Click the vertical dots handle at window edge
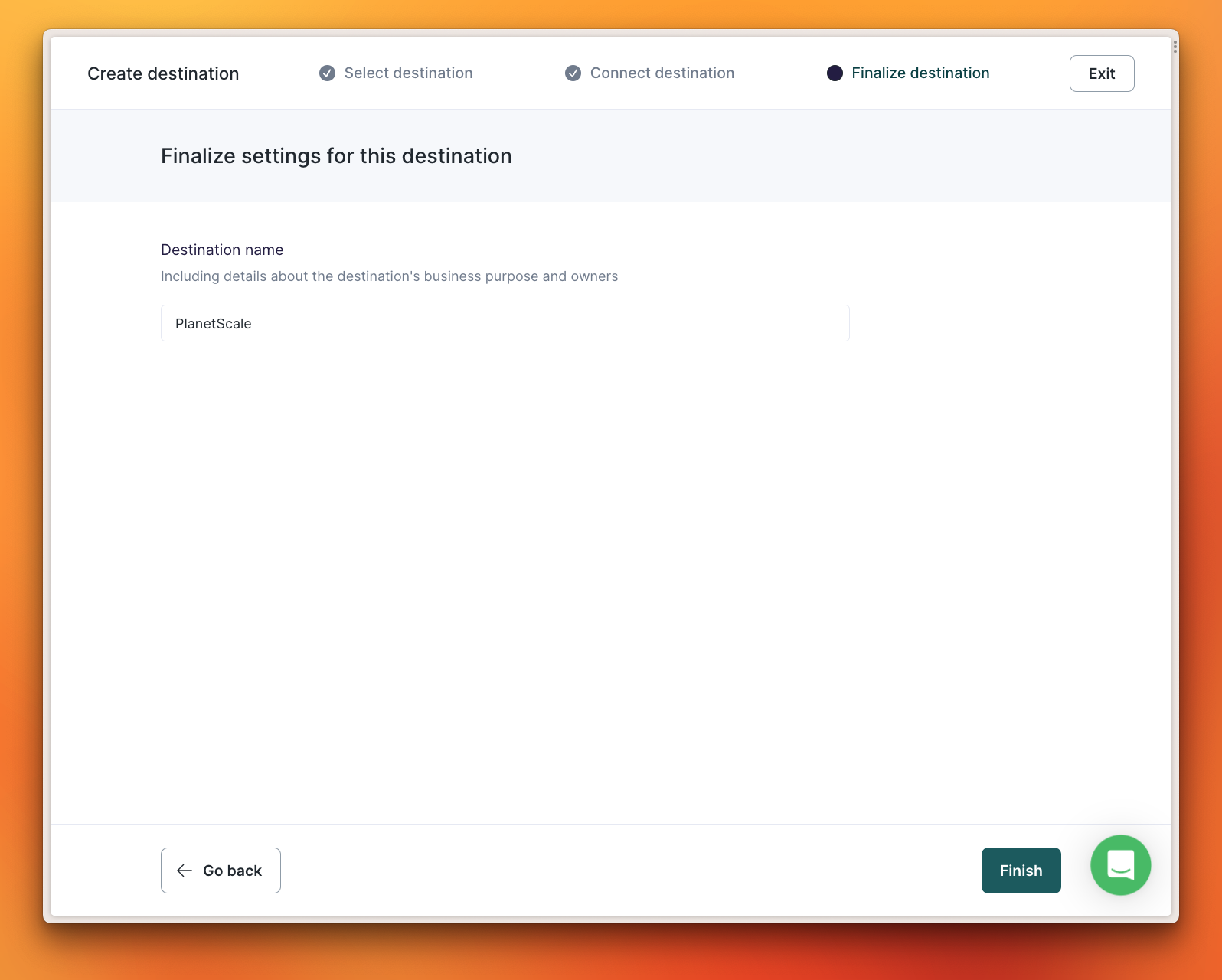1222x980 pixels. pos(1175,47)
